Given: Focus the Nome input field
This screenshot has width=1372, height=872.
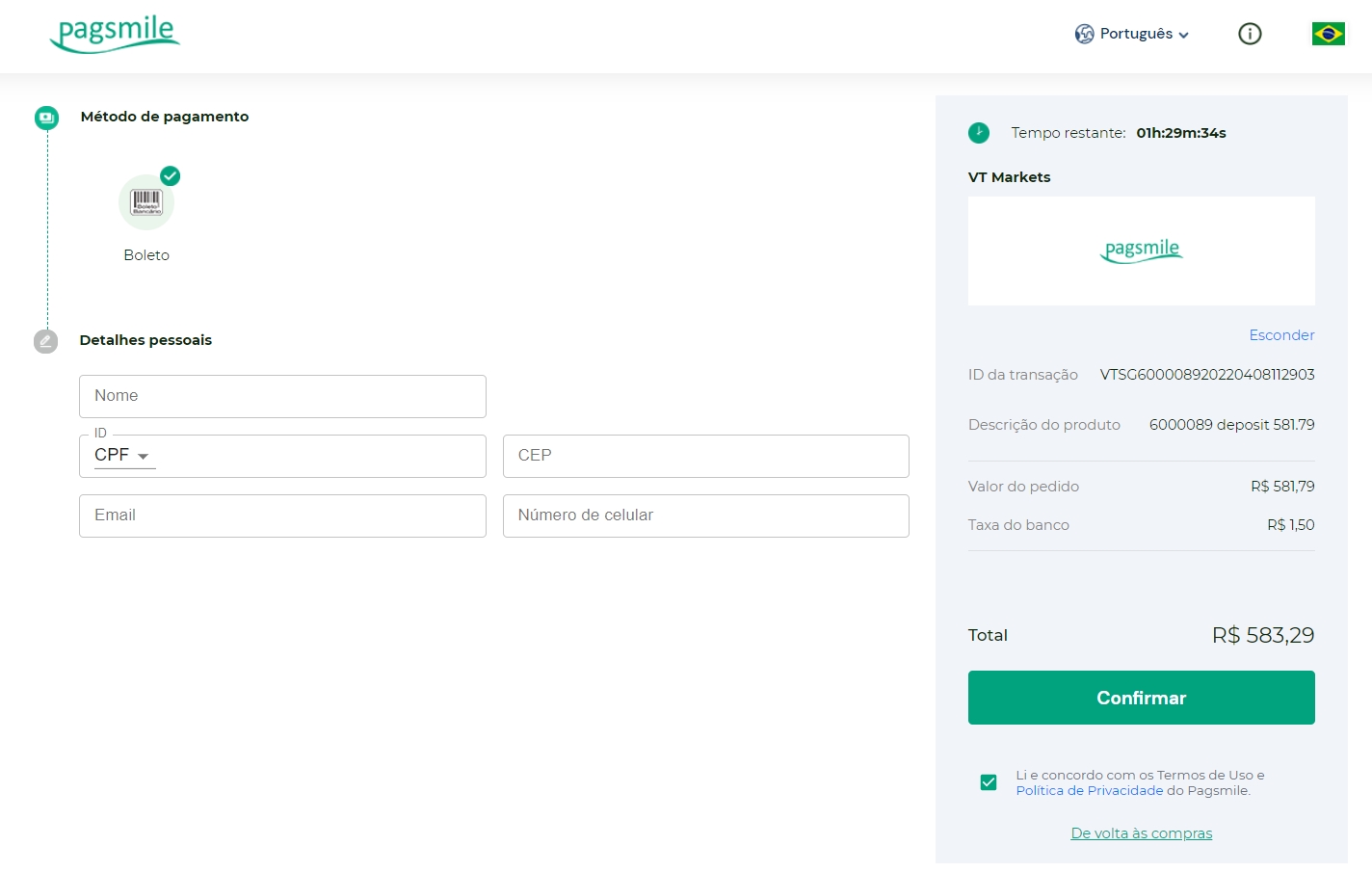Looking at the screenshot, I should 282,396.
